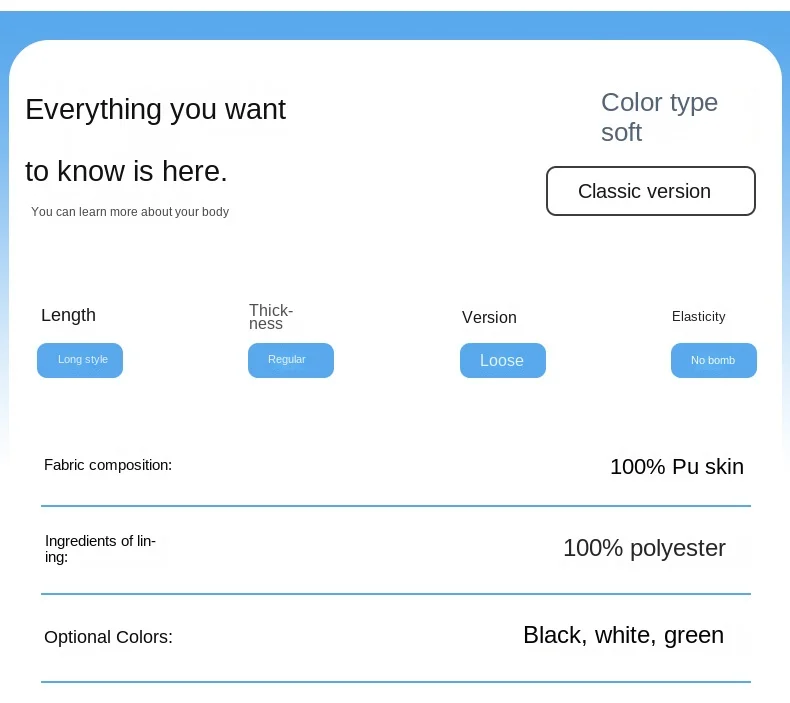790x703 pixels.
Task: Click the Thickness label
Action: [x=271, y=317]
